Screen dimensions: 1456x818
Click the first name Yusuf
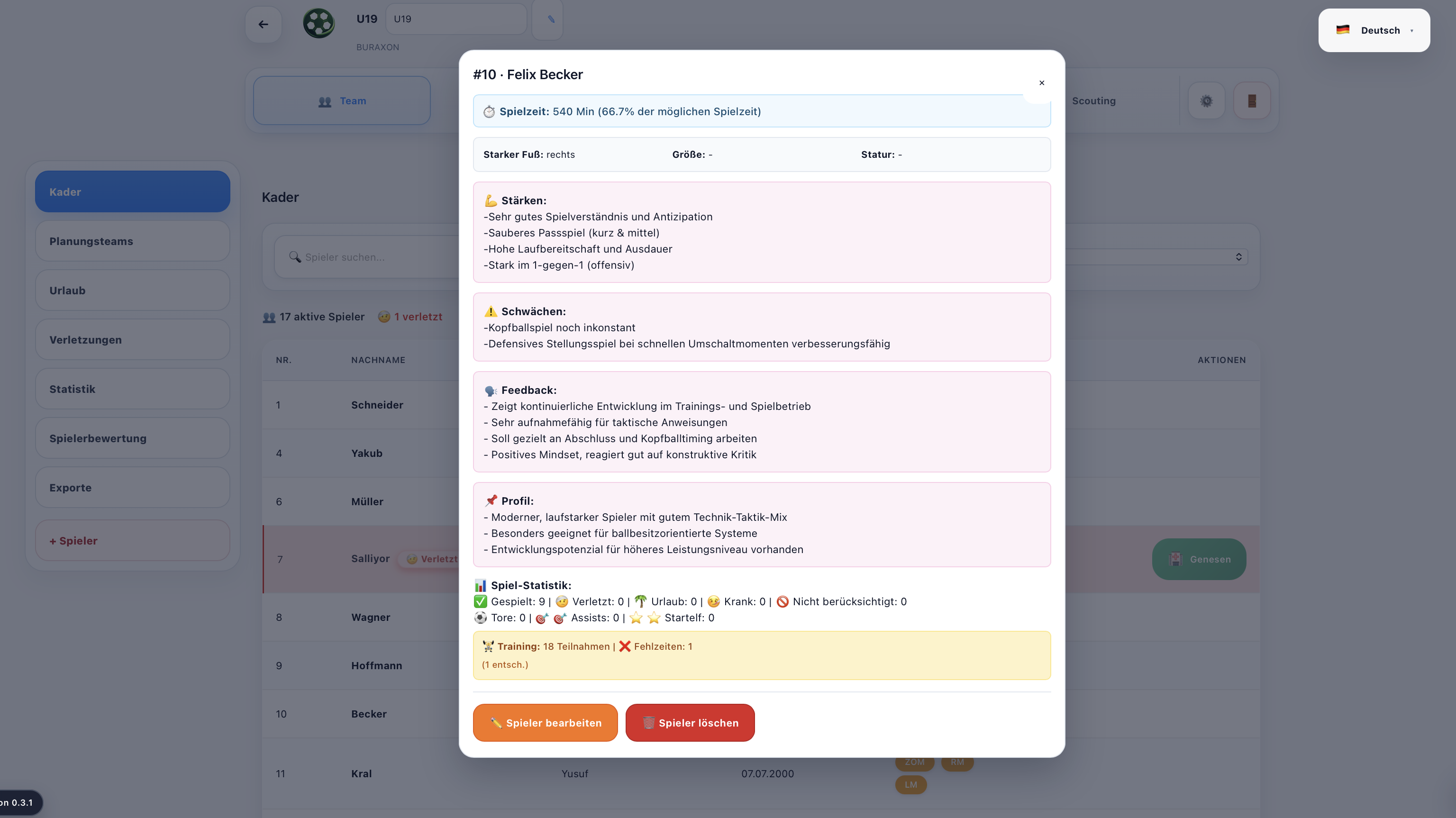575,774
